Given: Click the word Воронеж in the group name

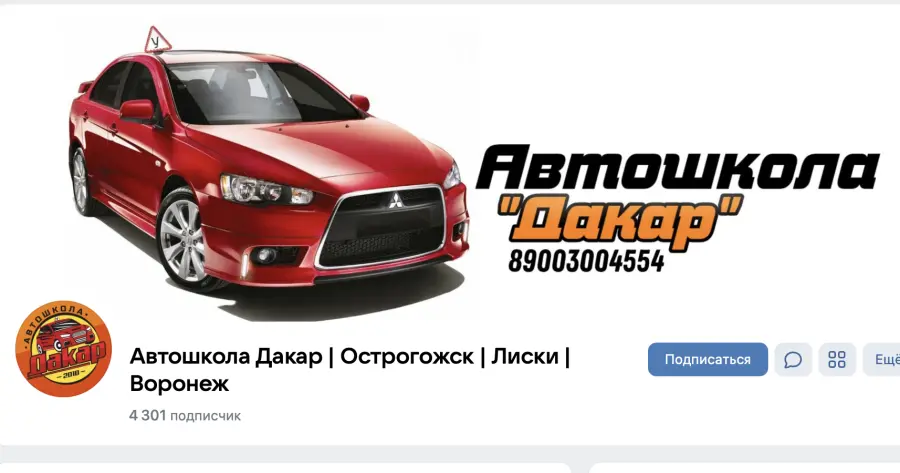Looking at the screenshot, I should point(180,383).
